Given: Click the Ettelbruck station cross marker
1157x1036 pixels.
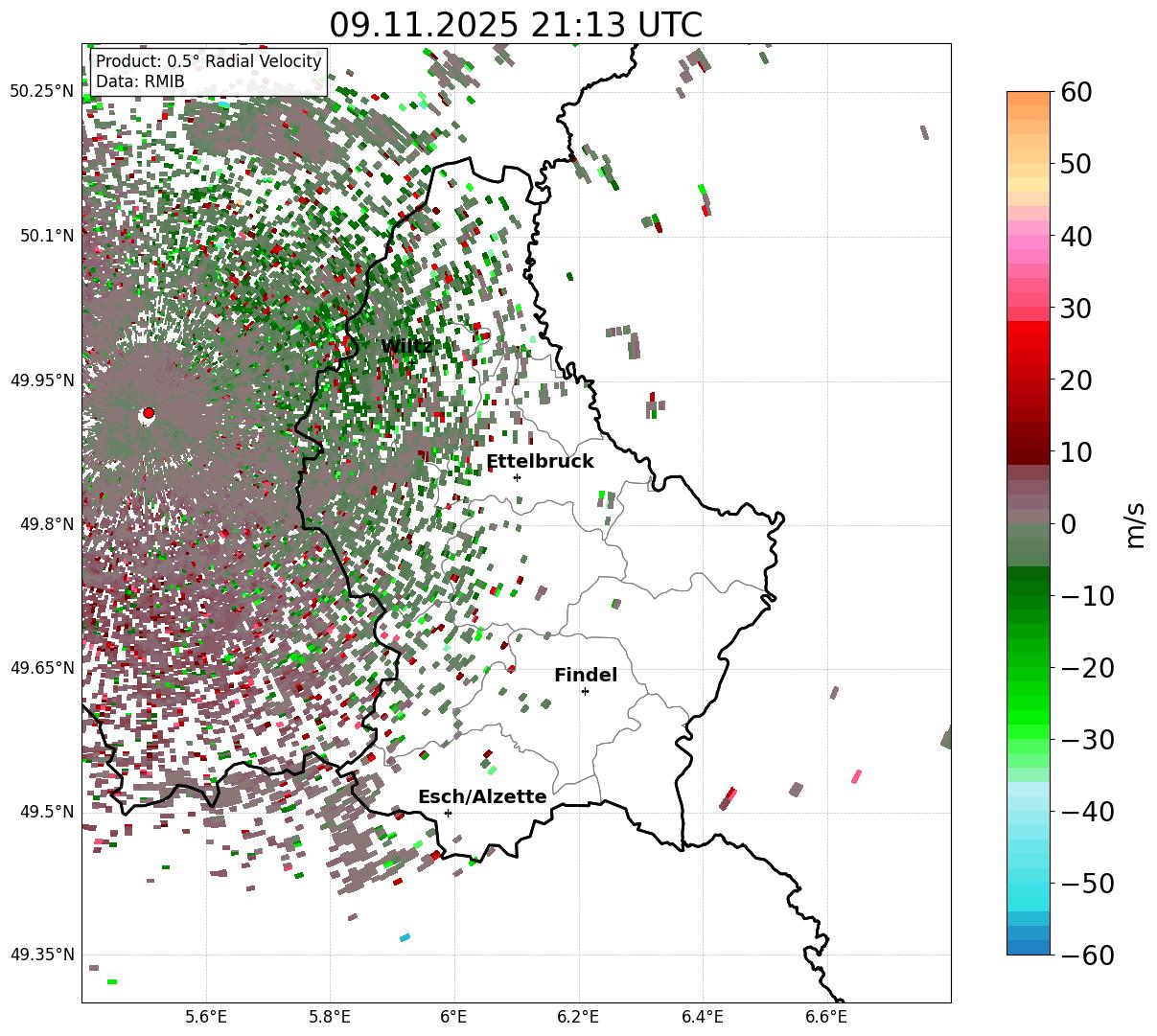Looking at the screenshot, I should pos(517,477).
